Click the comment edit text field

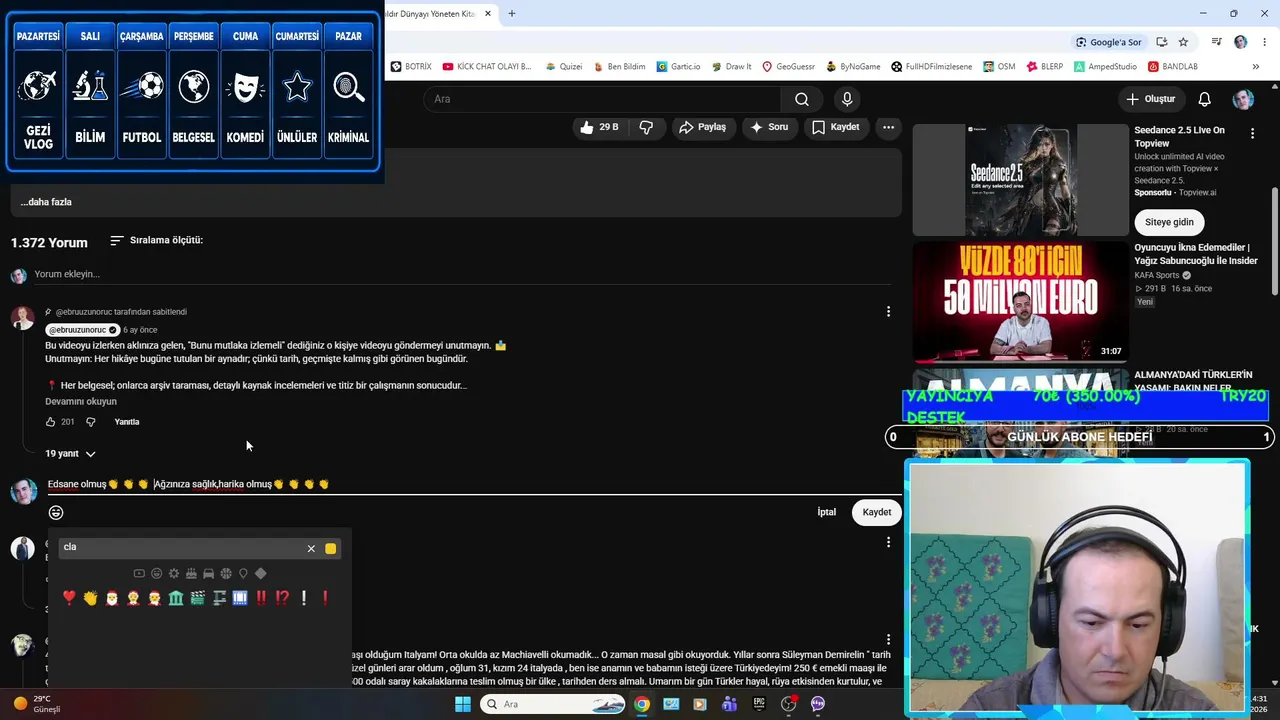pos(474,485)
